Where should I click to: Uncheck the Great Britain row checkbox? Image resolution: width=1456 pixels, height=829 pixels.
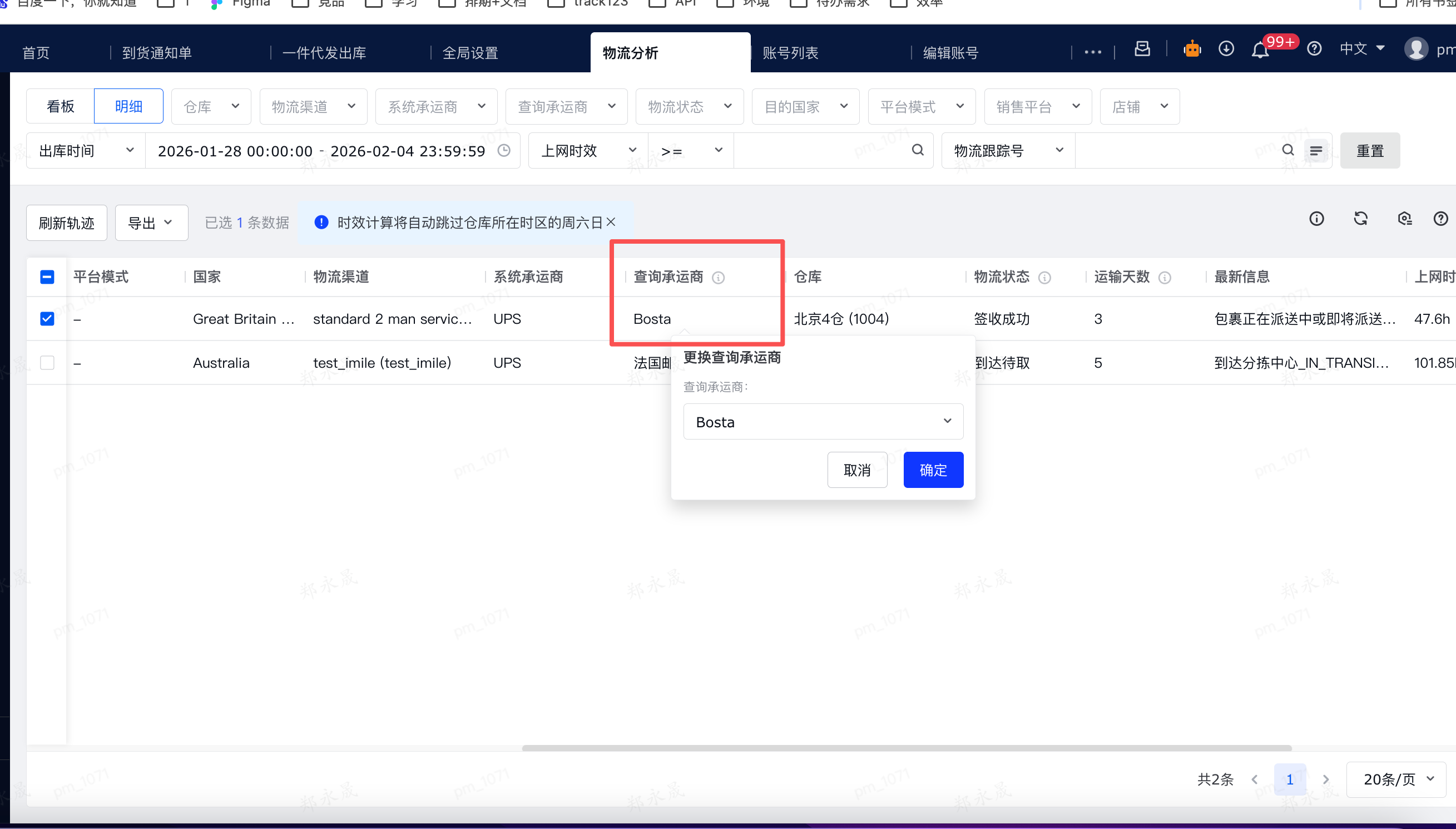(47, 319)
